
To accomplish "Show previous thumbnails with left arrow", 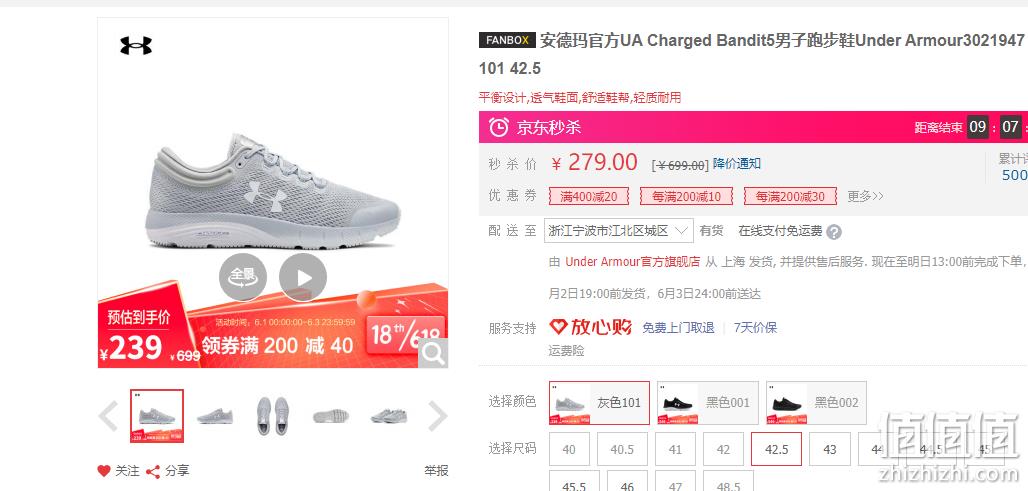I will tap(108, 416).
